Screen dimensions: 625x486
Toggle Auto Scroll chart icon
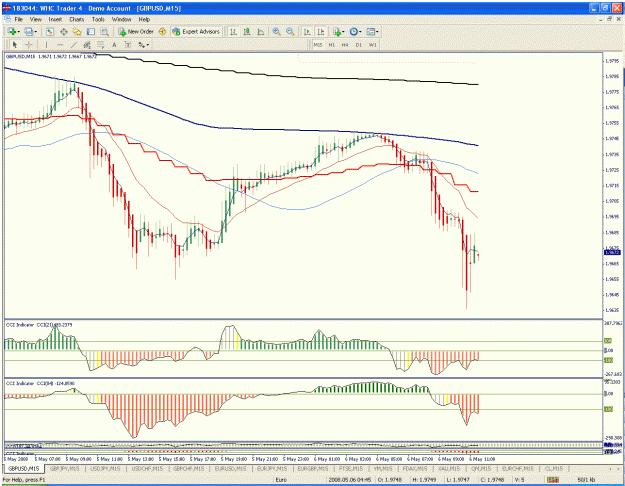click(x=307, y=31)
